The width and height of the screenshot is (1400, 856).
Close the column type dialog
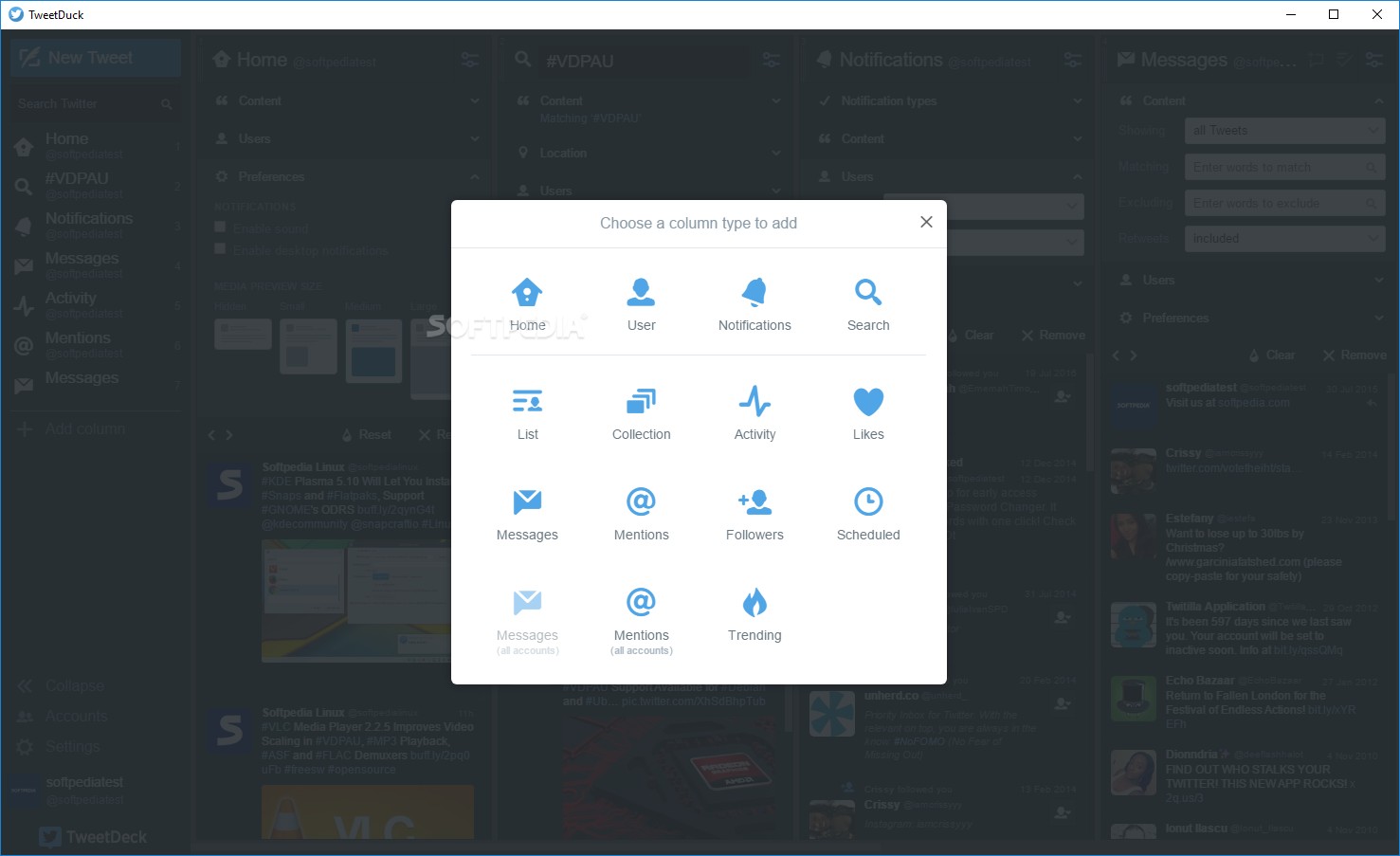pos(926,222)
